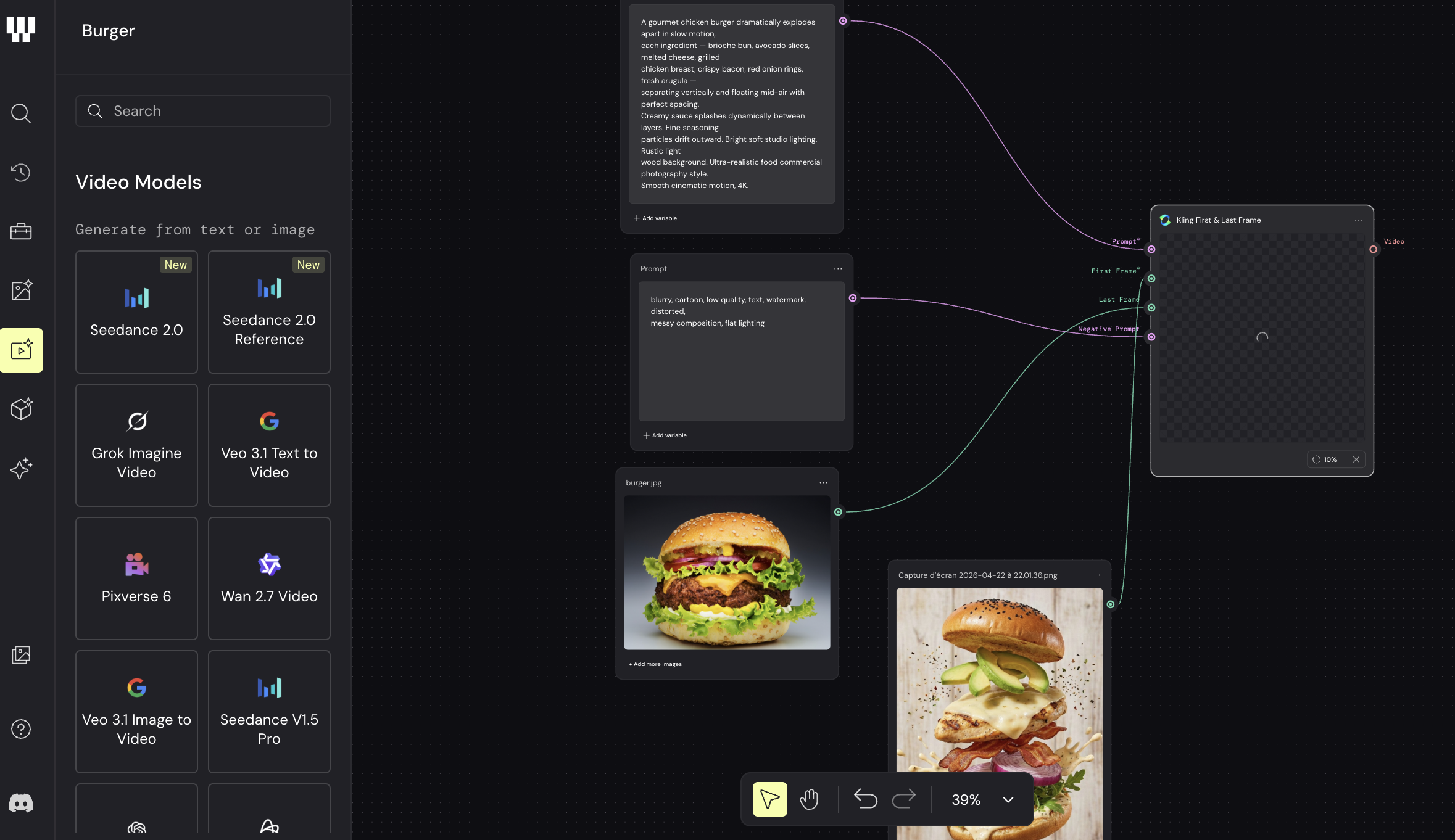This screenshot has height=840, width=1455.
Task: Click the Kling Last Frame input connector
Action: point(1151,308)
